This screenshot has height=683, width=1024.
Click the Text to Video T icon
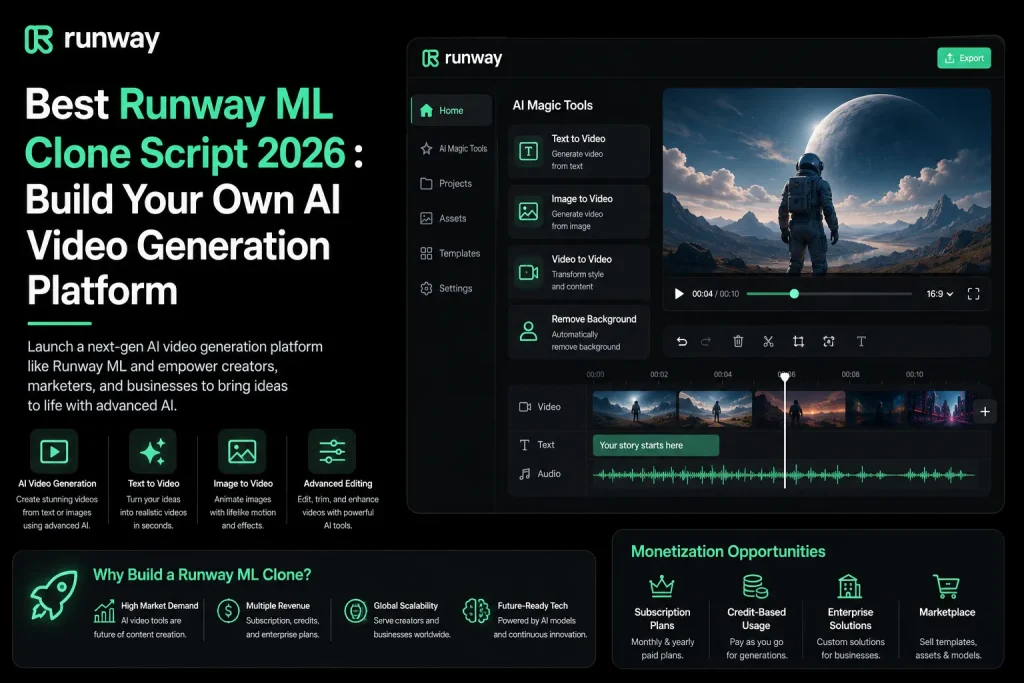click(x=528, y=151)
